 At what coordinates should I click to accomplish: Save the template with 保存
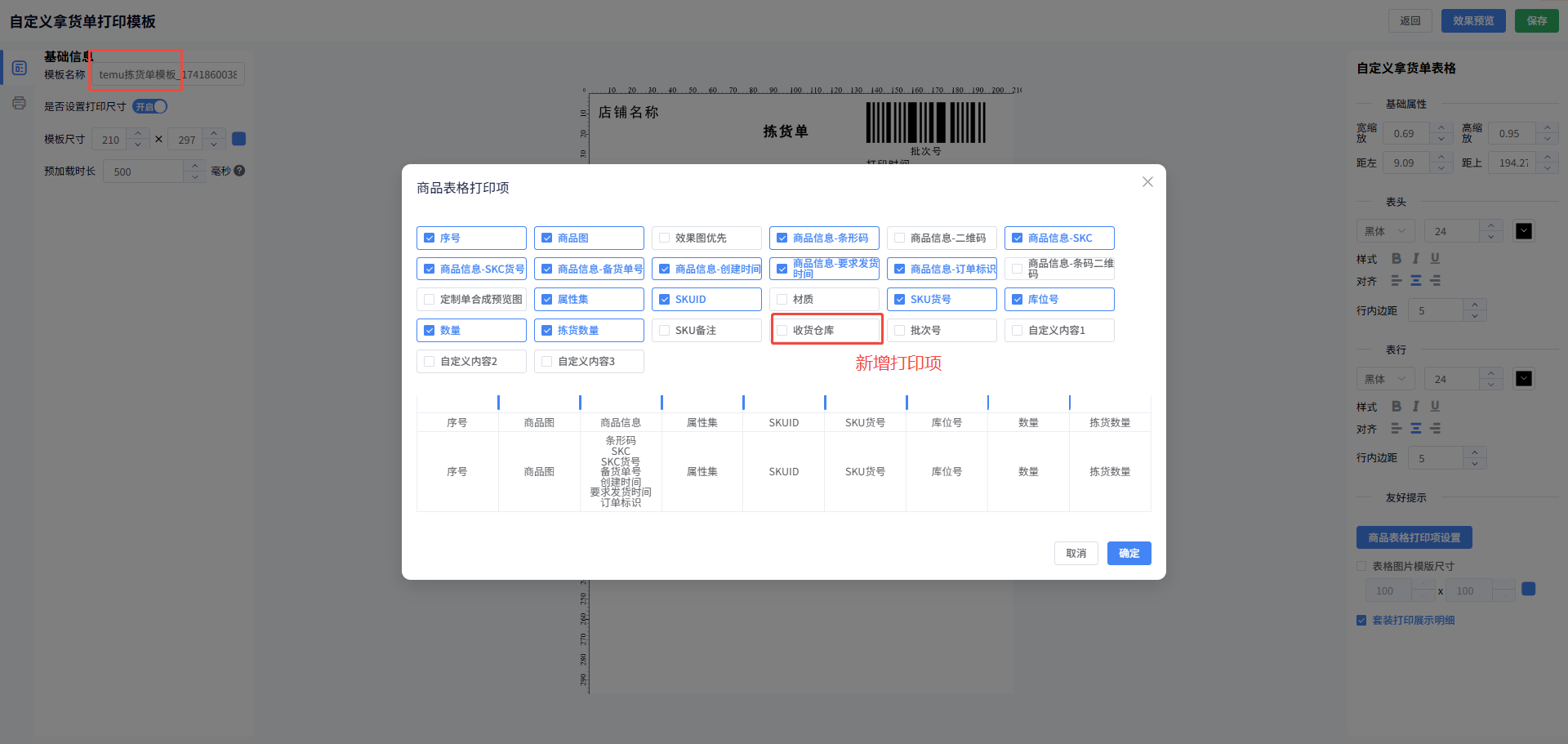(x=1537, y=20)
